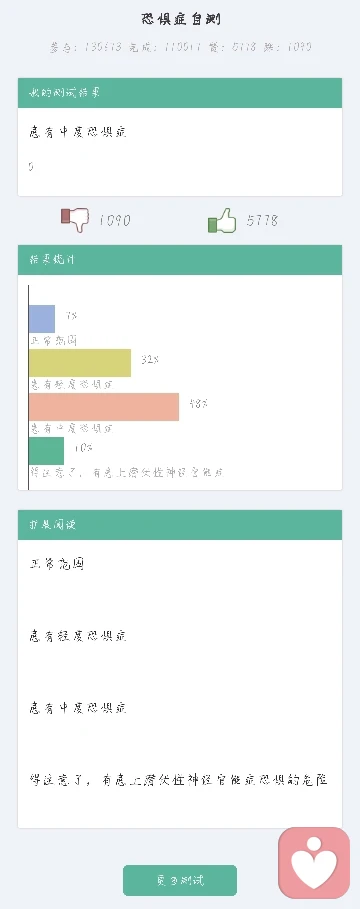
Task: Click the participation statistics line under title
Action: (x=180, y=47)
